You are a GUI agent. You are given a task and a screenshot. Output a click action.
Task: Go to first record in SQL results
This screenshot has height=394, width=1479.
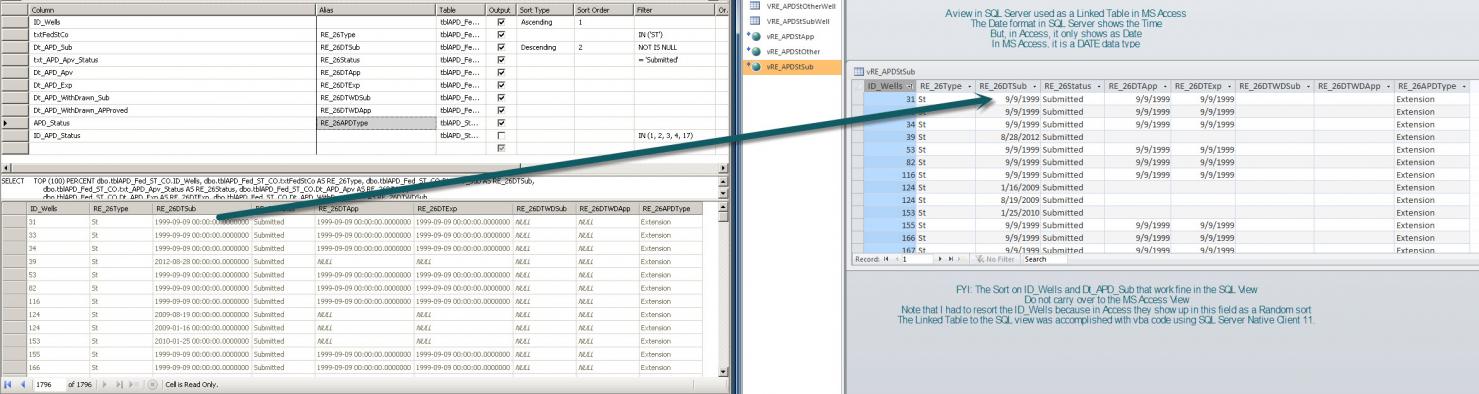pos(8,384)
